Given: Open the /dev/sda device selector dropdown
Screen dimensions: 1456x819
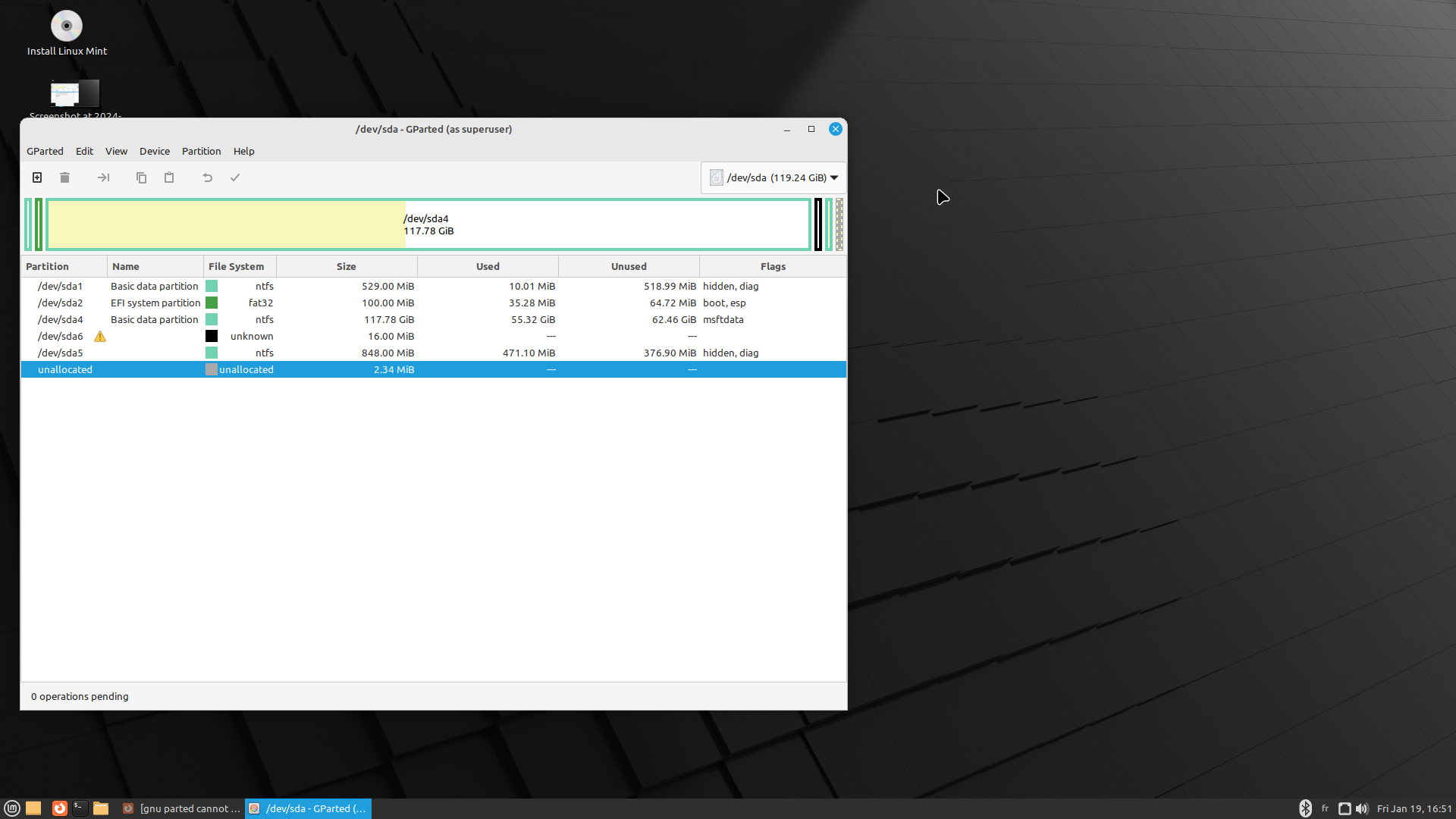Looking at the screenshot, I should [773, 177].
